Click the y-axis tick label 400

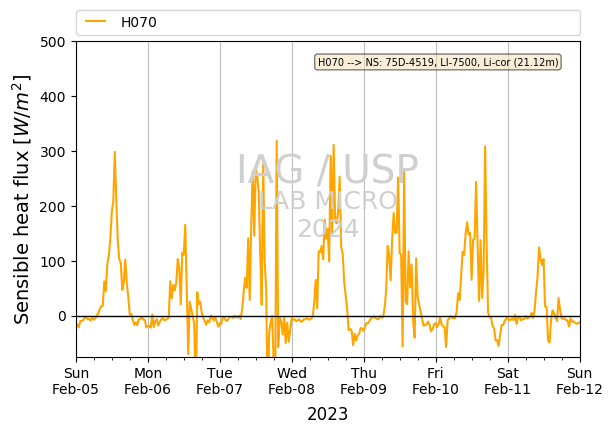53,97
